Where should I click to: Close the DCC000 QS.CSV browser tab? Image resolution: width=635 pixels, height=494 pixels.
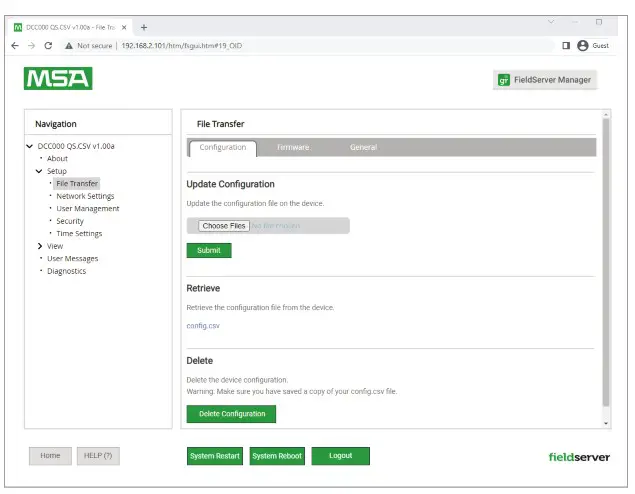pyautogui.click(x=124, y=28)
